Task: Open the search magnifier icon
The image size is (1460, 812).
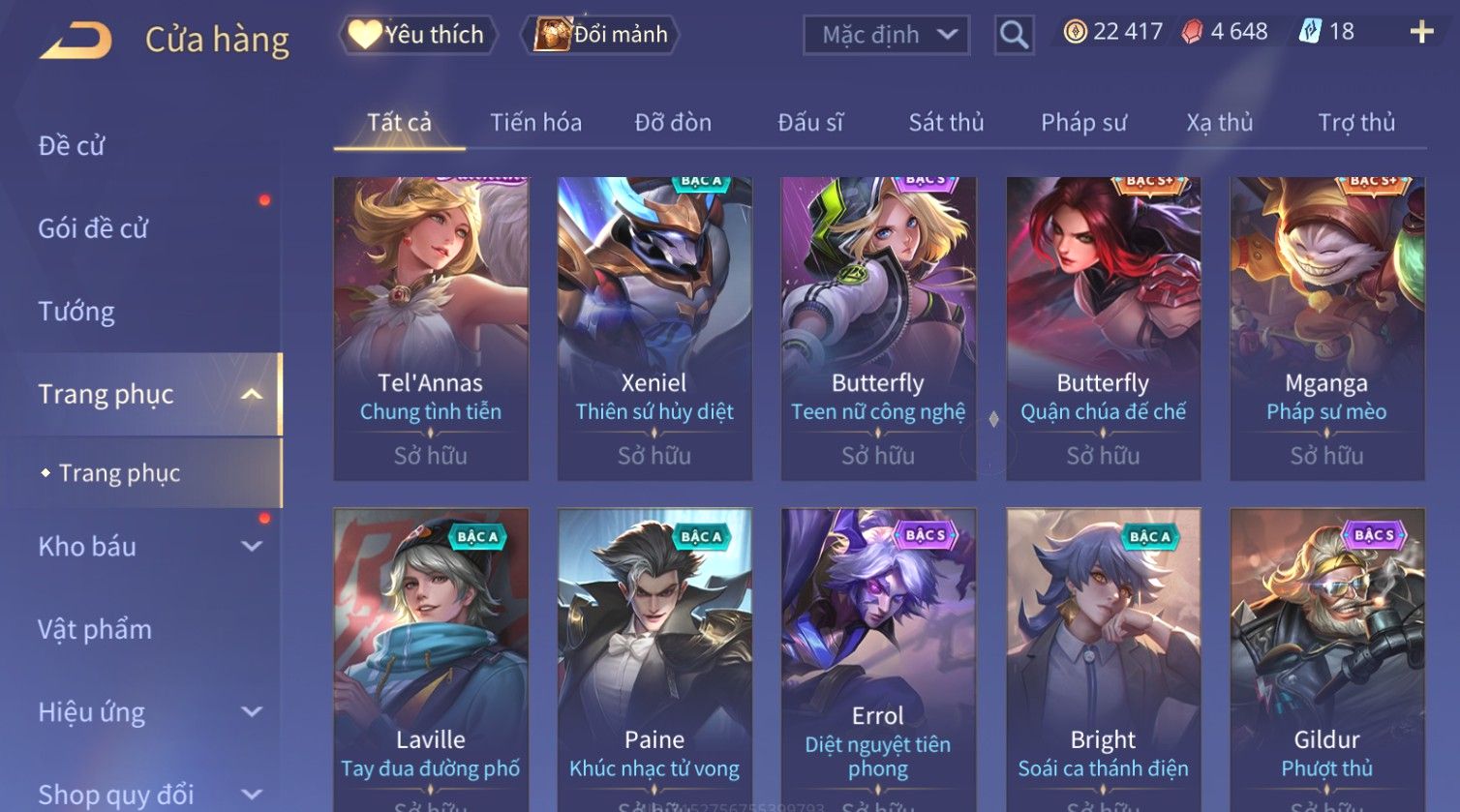Action: tap(1014, 35)
